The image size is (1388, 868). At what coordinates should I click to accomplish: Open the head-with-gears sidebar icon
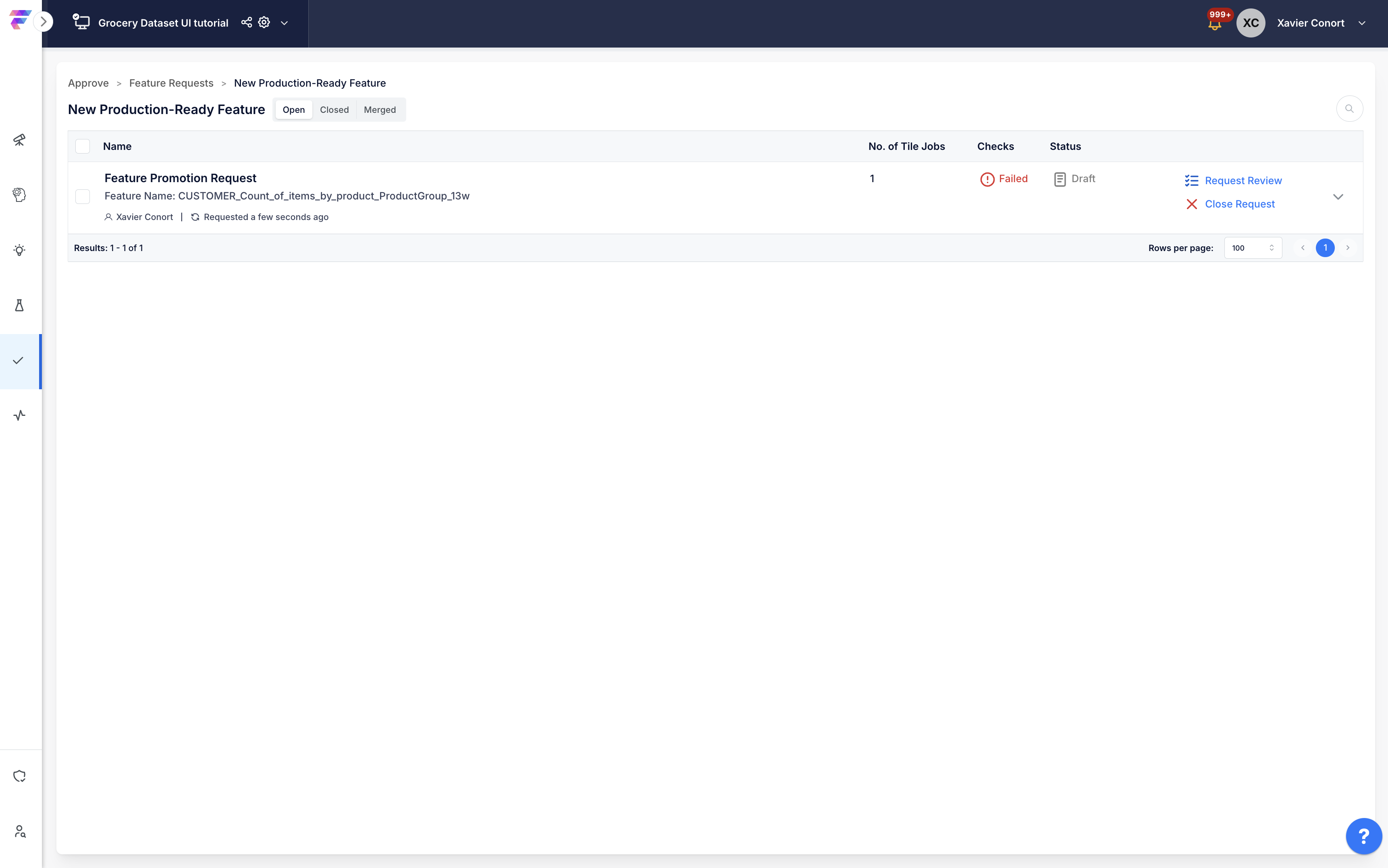[19, 195]
